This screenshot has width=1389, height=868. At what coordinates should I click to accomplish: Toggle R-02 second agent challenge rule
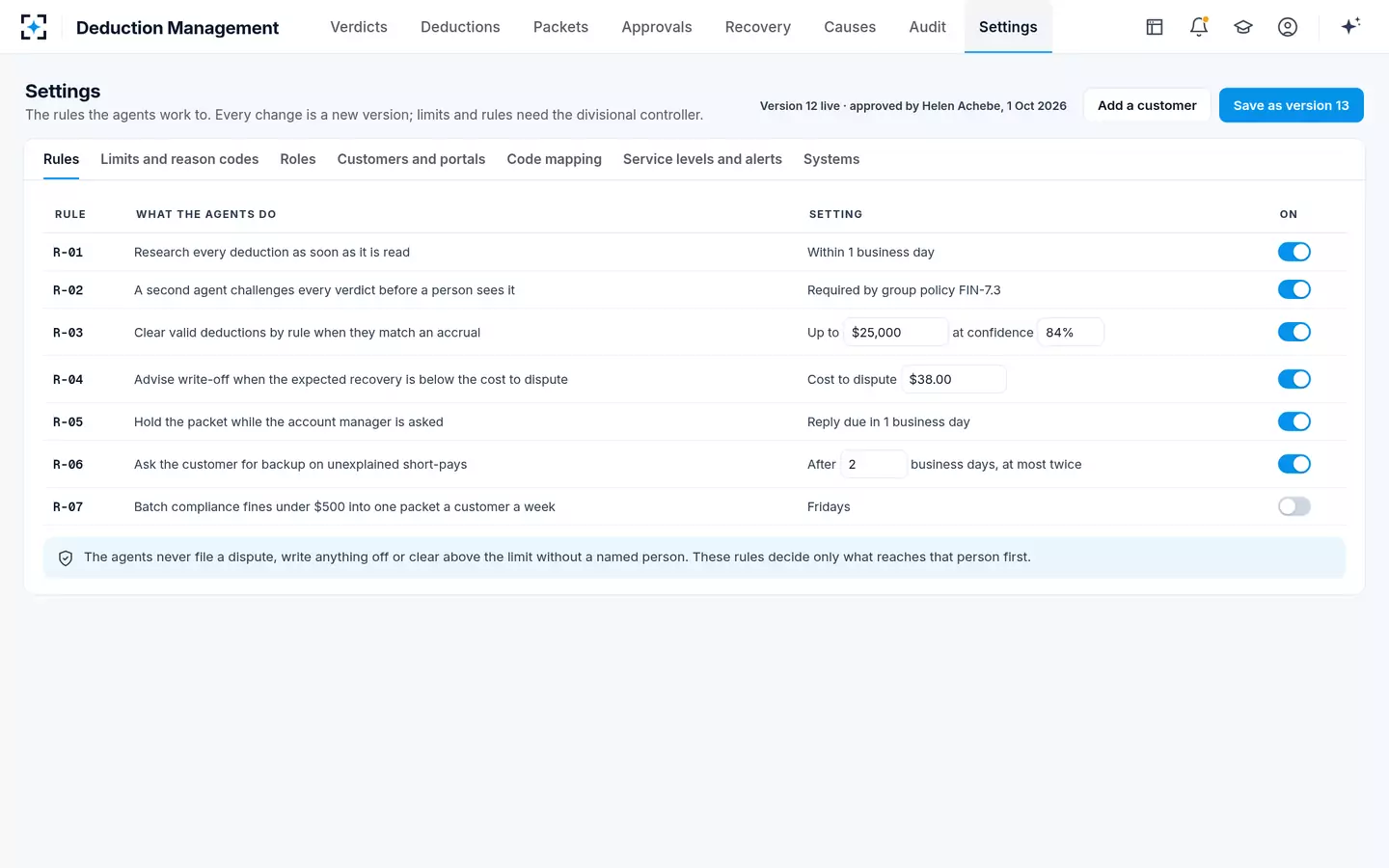1294,289
